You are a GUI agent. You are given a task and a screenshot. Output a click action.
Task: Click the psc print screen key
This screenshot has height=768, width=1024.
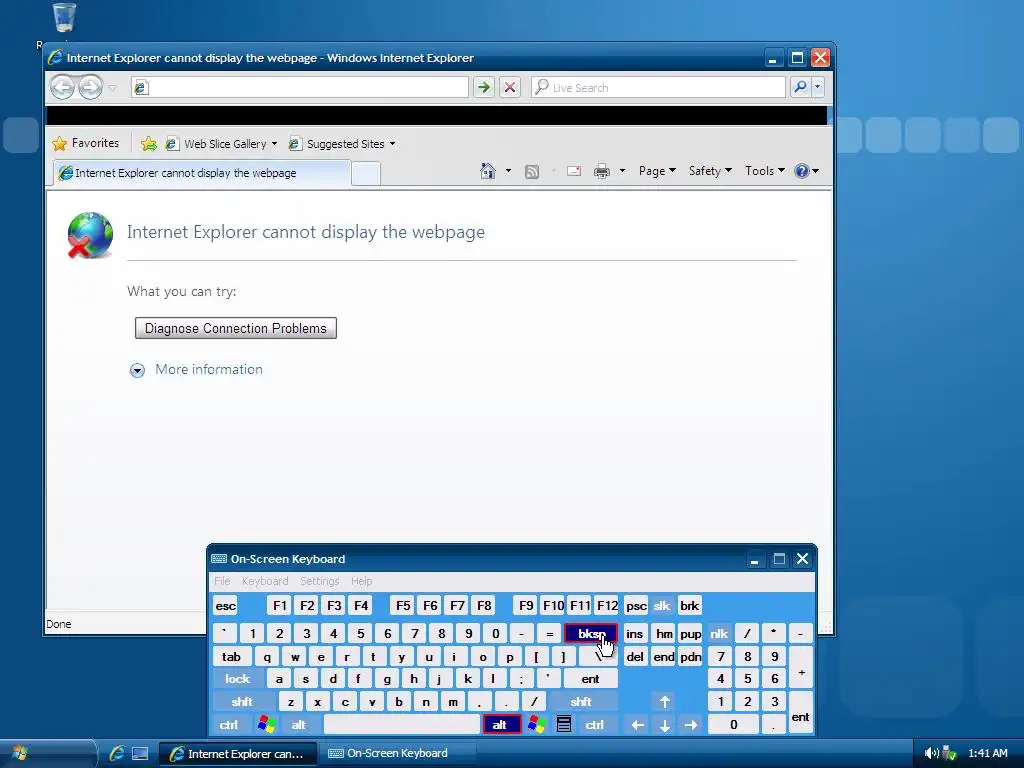click(636, 606)
